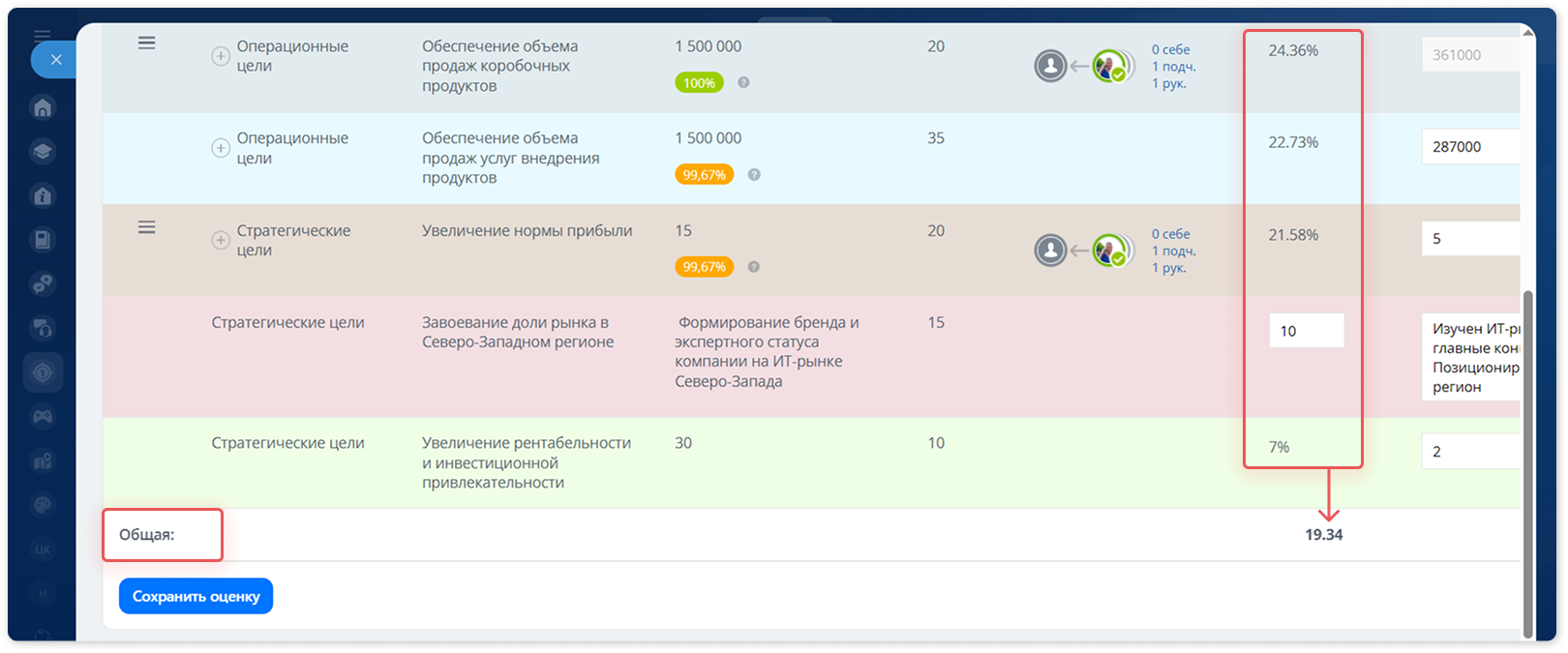Click the drag handle on Увеличение нормы прибыли row
The image size is (1568, 653).
click(x=146, y=227)
